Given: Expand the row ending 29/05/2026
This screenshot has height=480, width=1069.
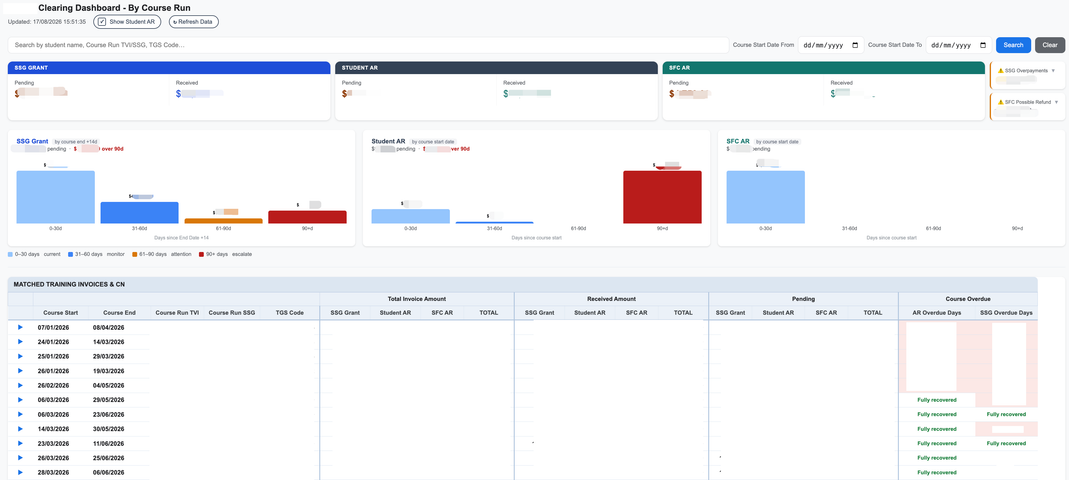Looking at the screenshot, I should pos(20,400).
